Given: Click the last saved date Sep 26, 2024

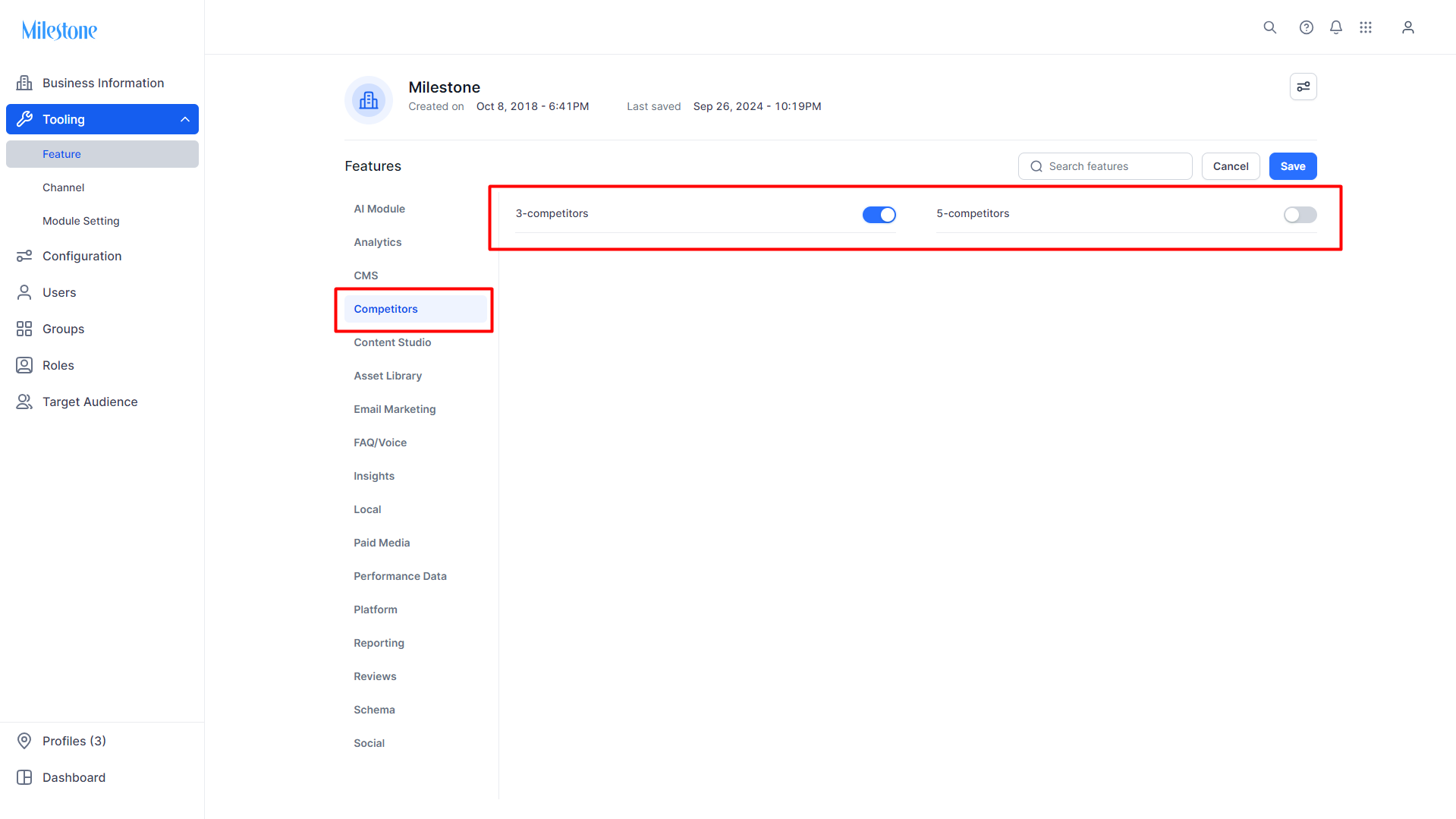Looking at the screenshot, I should [757, 106].
